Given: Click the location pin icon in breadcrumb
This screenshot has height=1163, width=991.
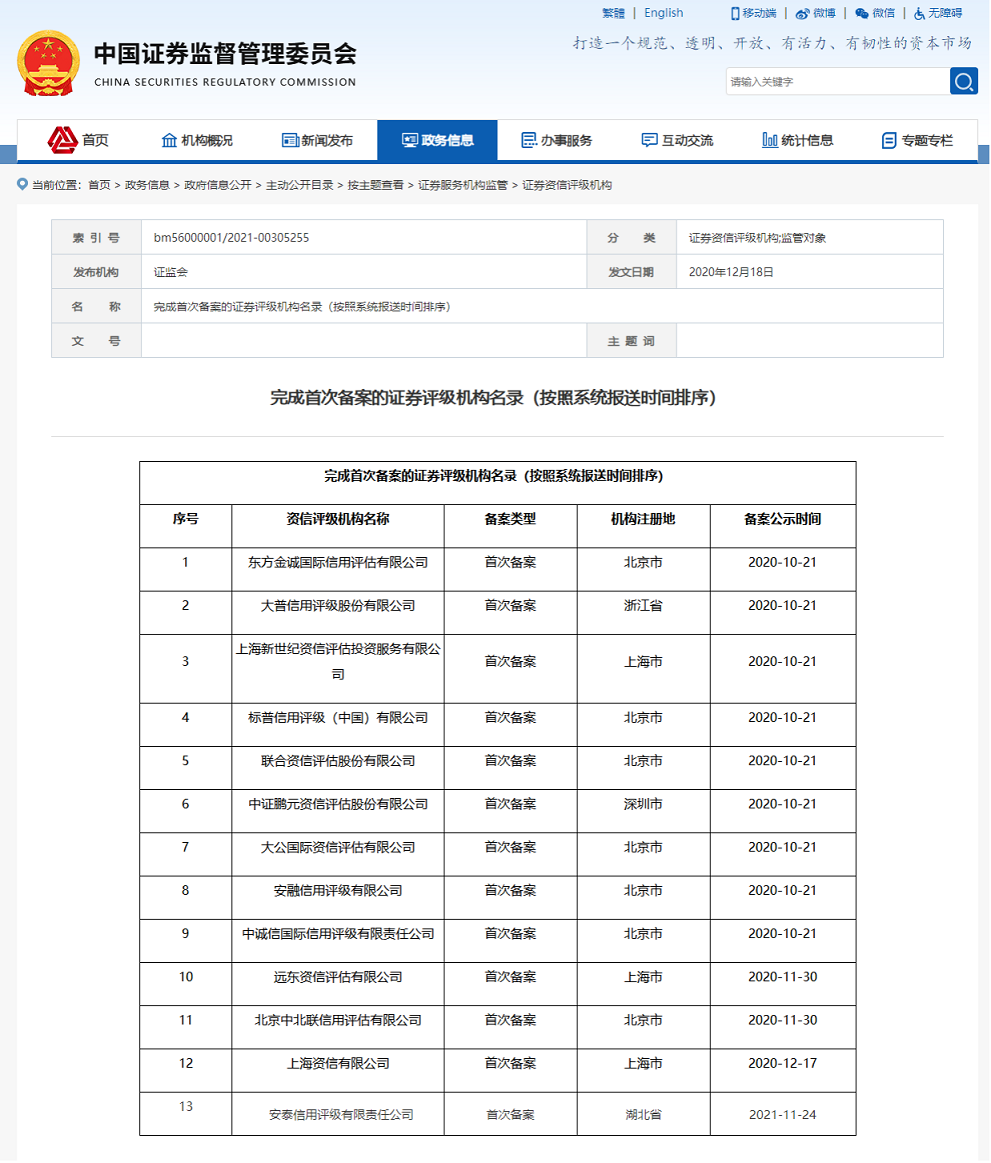Looking at the screenshot, I should 22,184.
